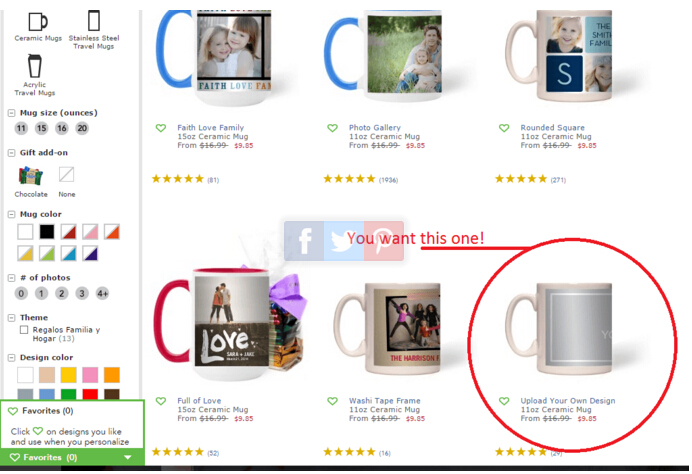Viewport: 692px width, 474px height.
Task: Select the Ceramic Mugs category icon
Action: pyautogui.click(x=38, y=22)
